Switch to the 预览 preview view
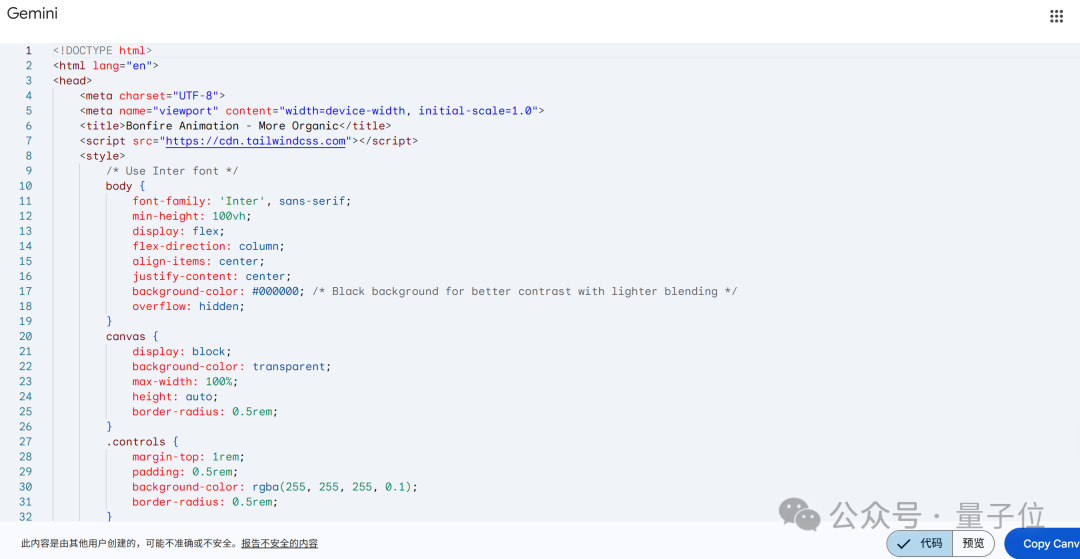 [973, 543]
